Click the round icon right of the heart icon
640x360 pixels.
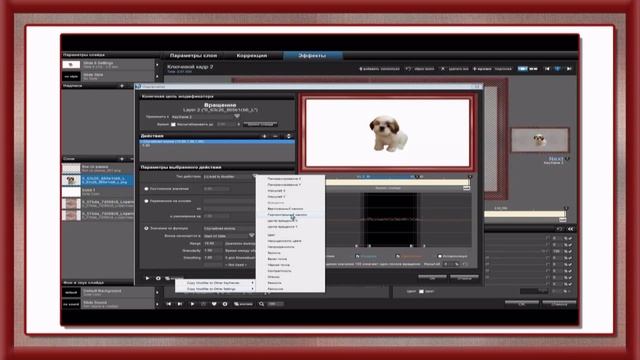(x=225, y=304)
